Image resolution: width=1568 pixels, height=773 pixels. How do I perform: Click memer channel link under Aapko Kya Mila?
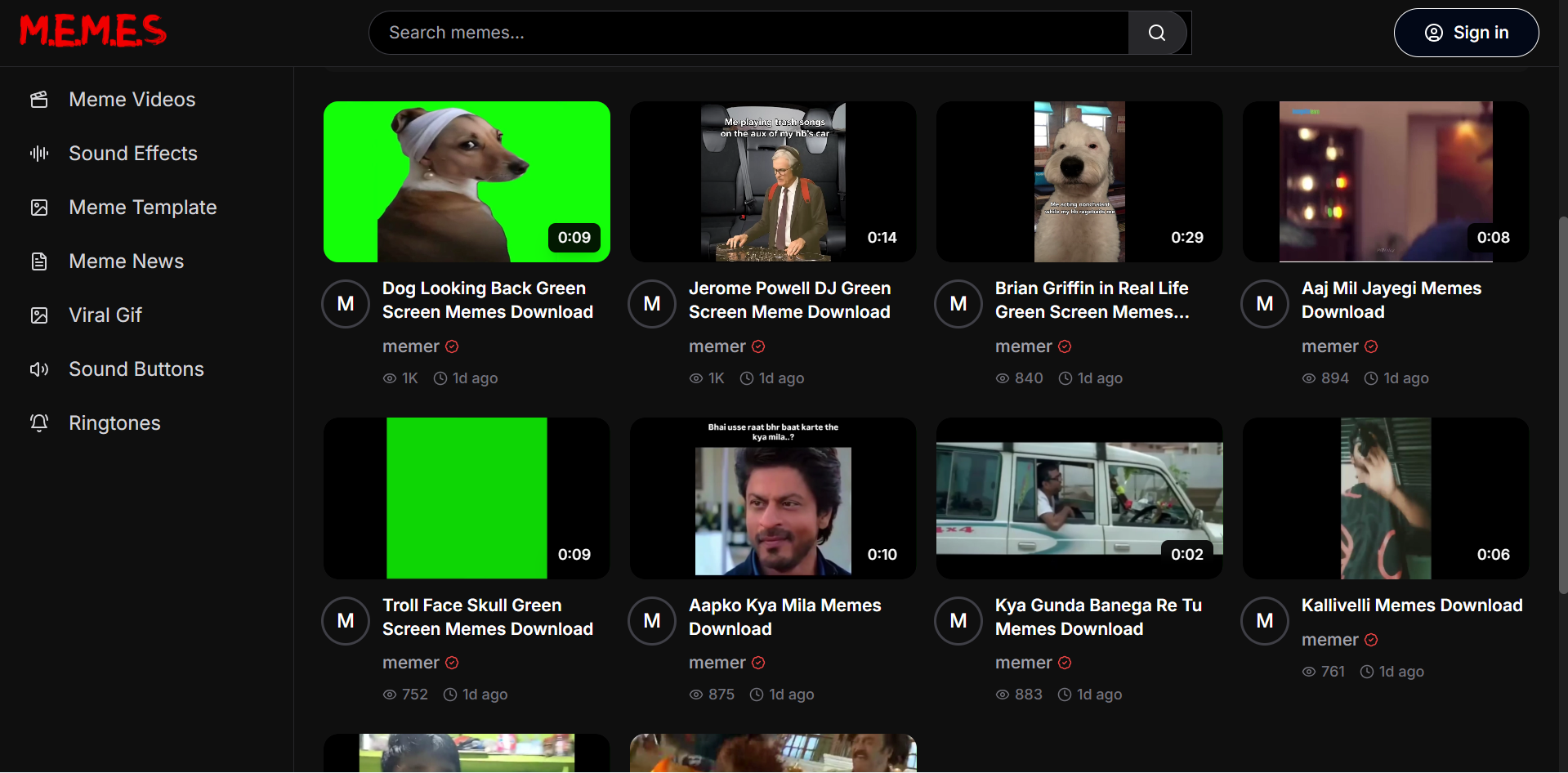717,663
